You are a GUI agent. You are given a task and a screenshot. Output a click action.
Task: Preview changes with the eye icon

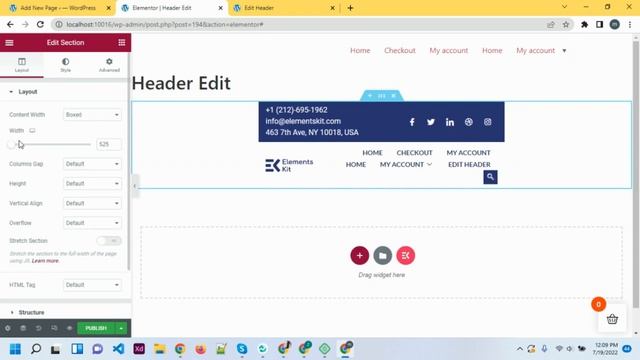pos(69,328)
